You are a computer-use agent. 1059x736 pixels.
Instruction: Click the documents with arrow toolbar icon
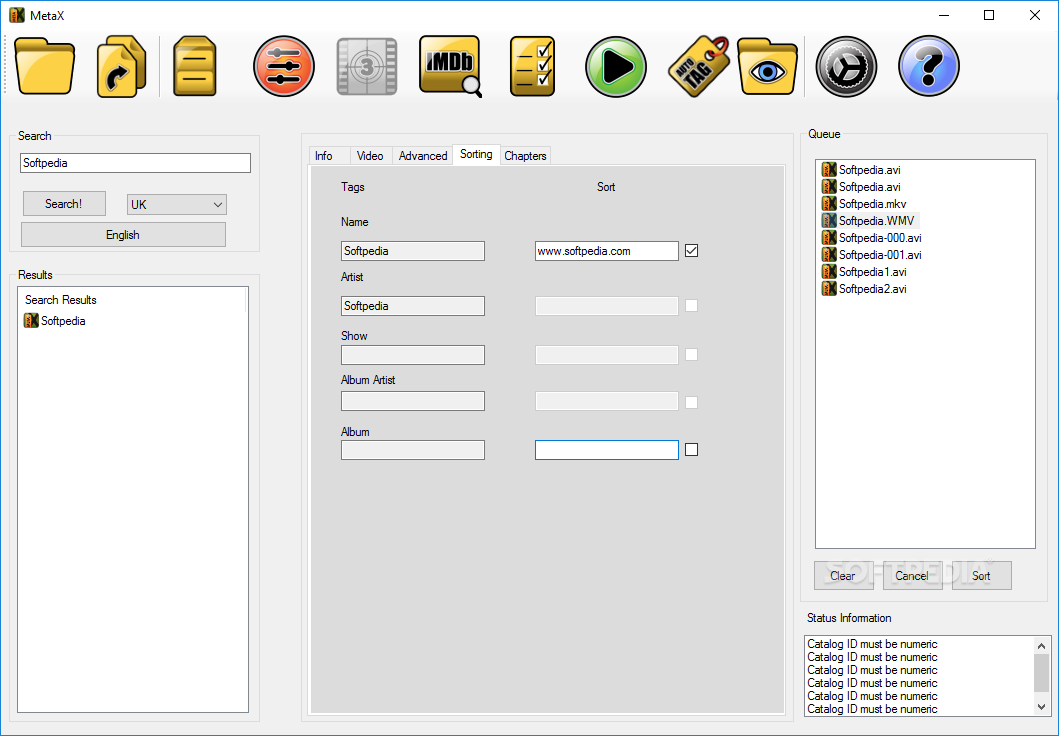(122, 66)
